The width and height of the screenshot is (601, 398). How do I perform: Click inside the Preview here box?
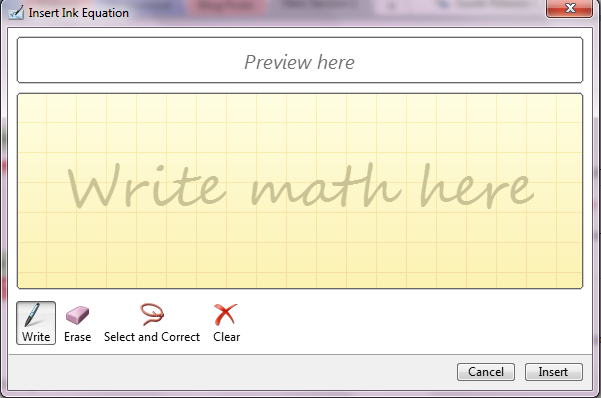(300, 60)
